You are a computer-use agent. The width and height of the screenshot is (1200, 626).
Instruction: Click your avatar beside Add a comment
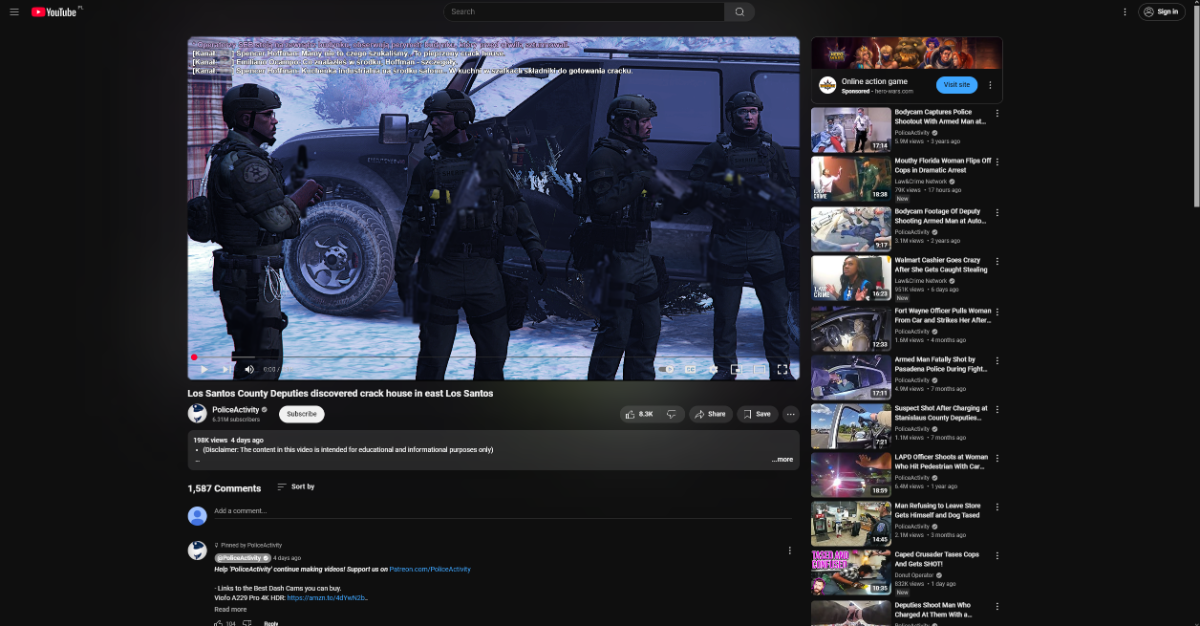(197, 515)
